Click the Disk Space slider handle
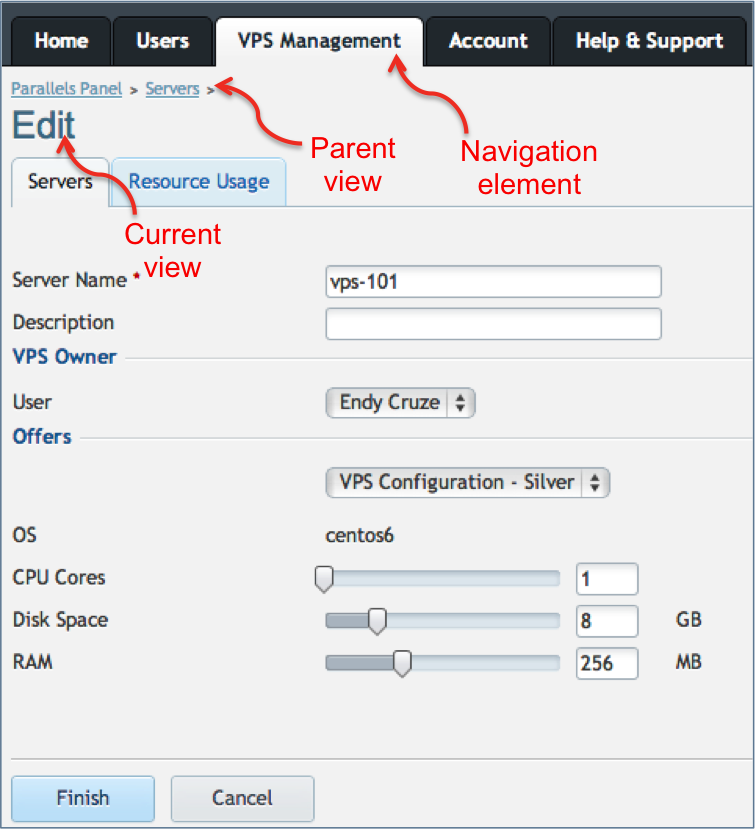This screenshot has width=755, height=829. coord(377,621)
